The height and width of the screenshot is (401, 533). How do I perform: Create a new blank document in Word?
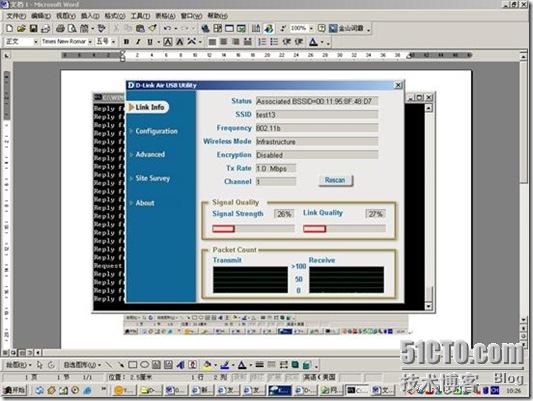coord(10,29)
